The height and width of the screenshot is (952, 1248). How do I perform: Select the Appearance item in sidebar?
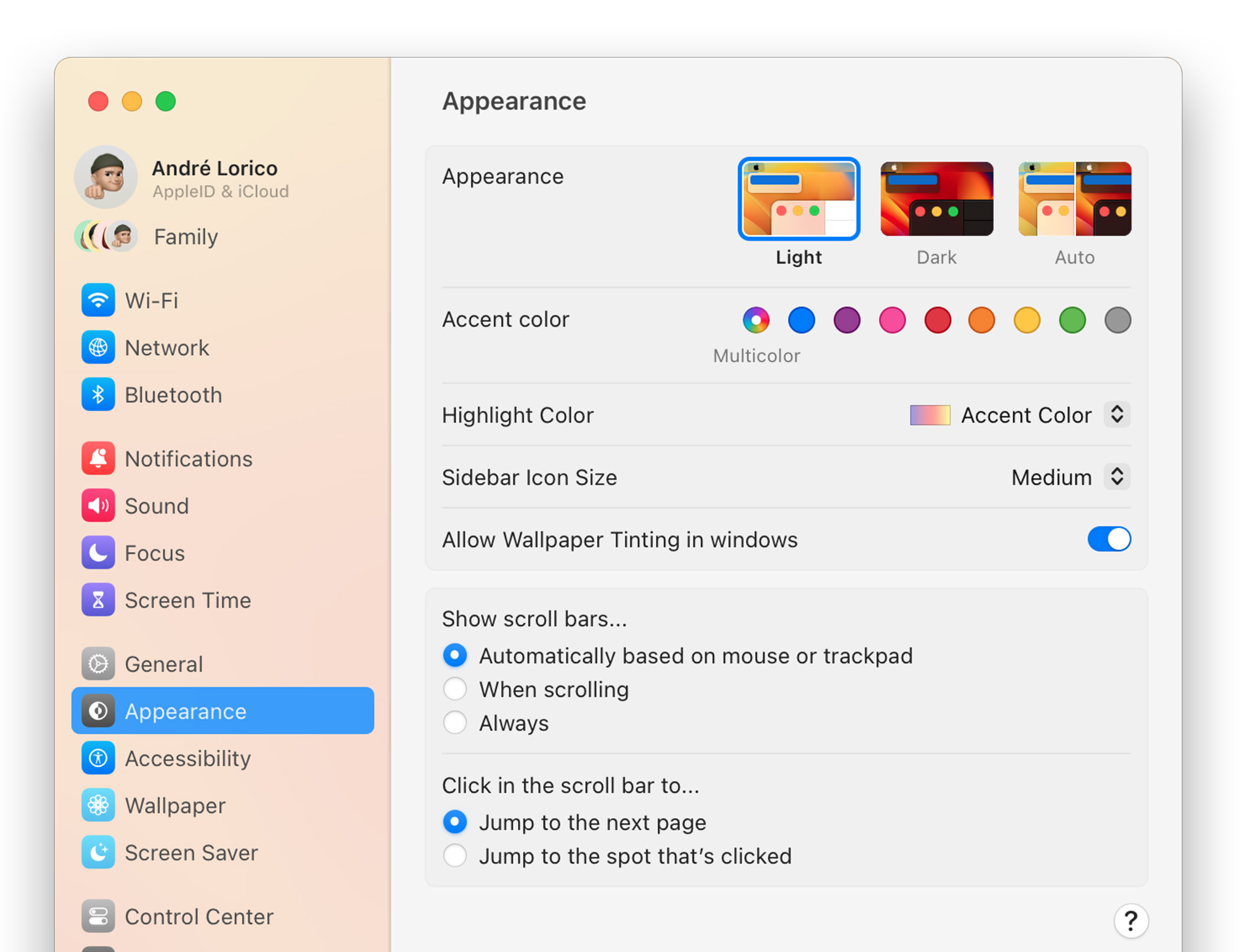pos(222,710)
